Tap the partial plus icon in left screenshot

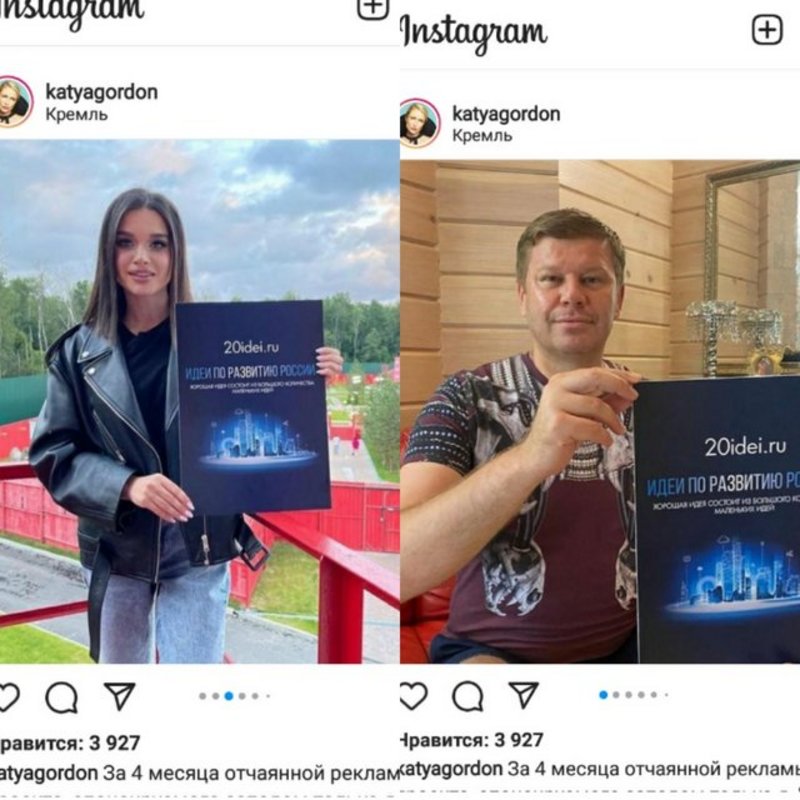tap(372, 9)
